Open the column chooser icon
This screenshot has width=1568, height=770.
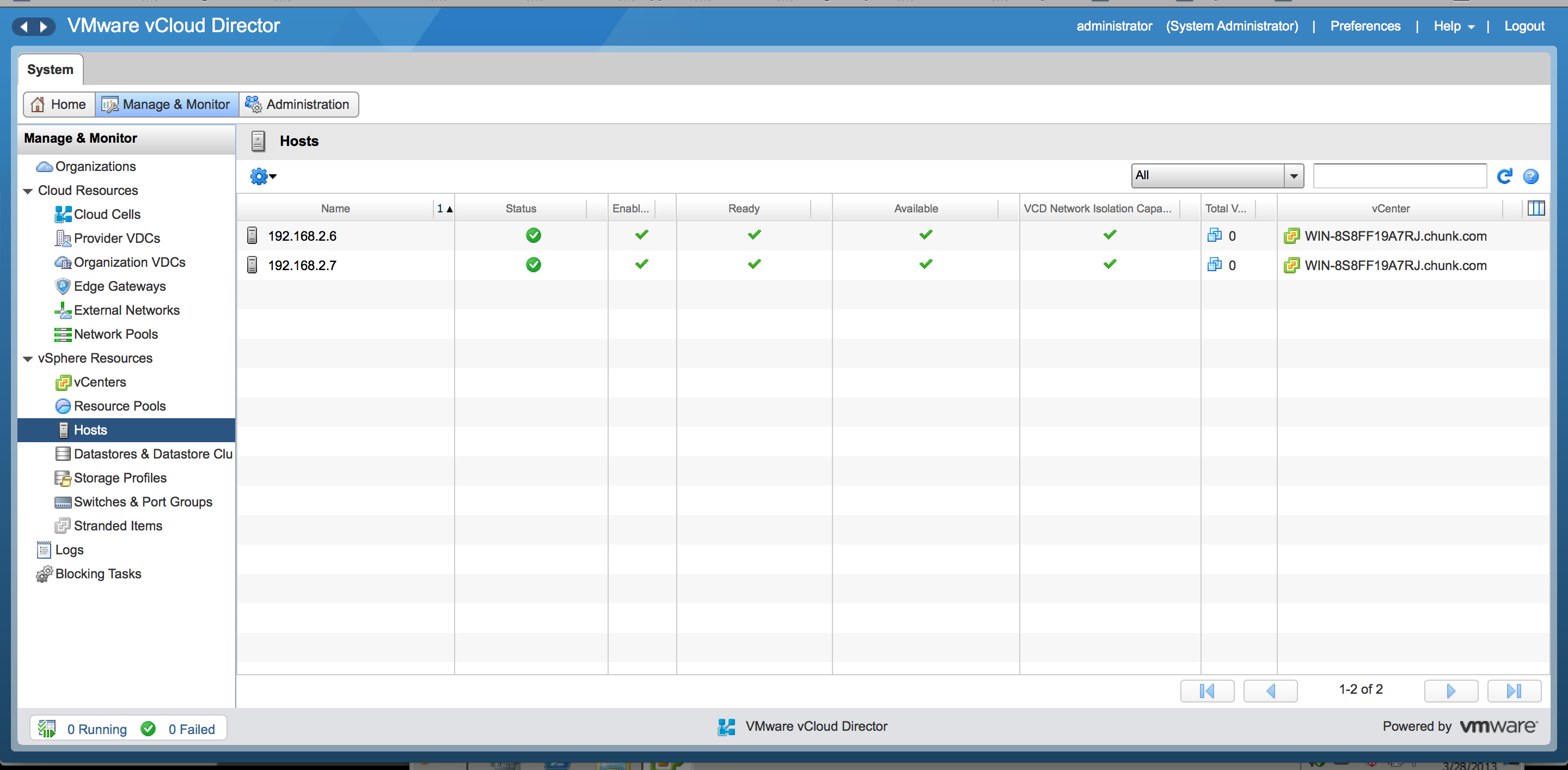(x=1536, y=209)
